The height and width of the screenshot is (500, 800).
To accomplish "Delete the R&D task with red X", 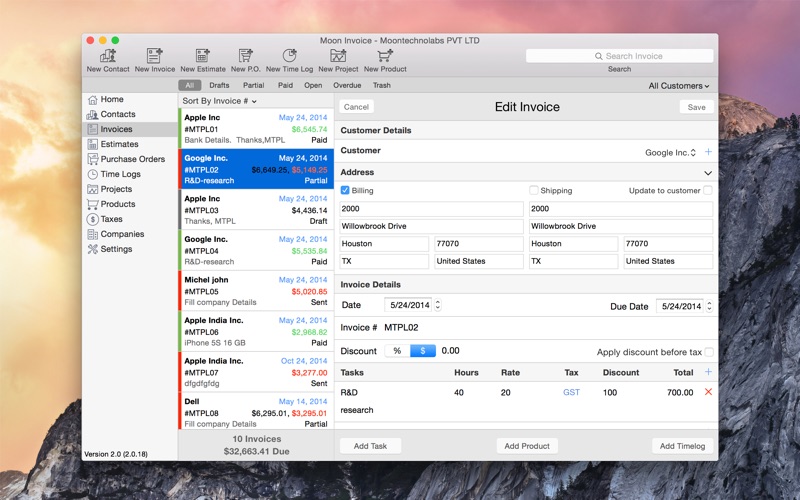I will point(708,392).
